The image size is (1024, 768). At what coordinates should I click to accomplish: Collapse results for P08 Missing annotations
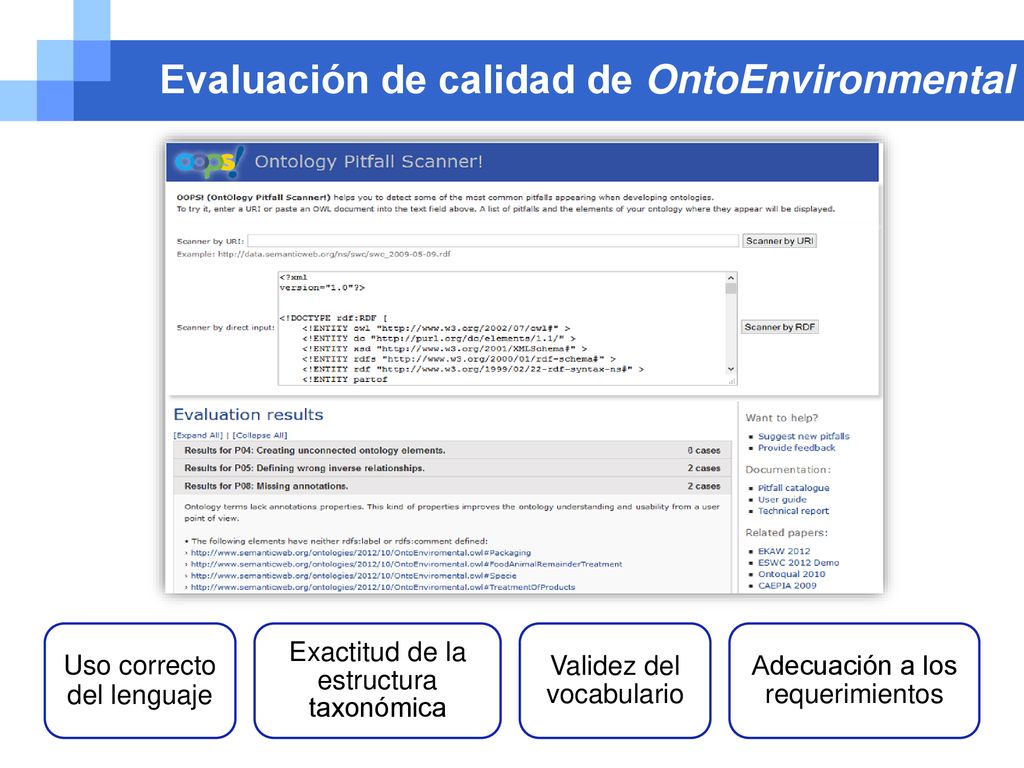point(452,487)
